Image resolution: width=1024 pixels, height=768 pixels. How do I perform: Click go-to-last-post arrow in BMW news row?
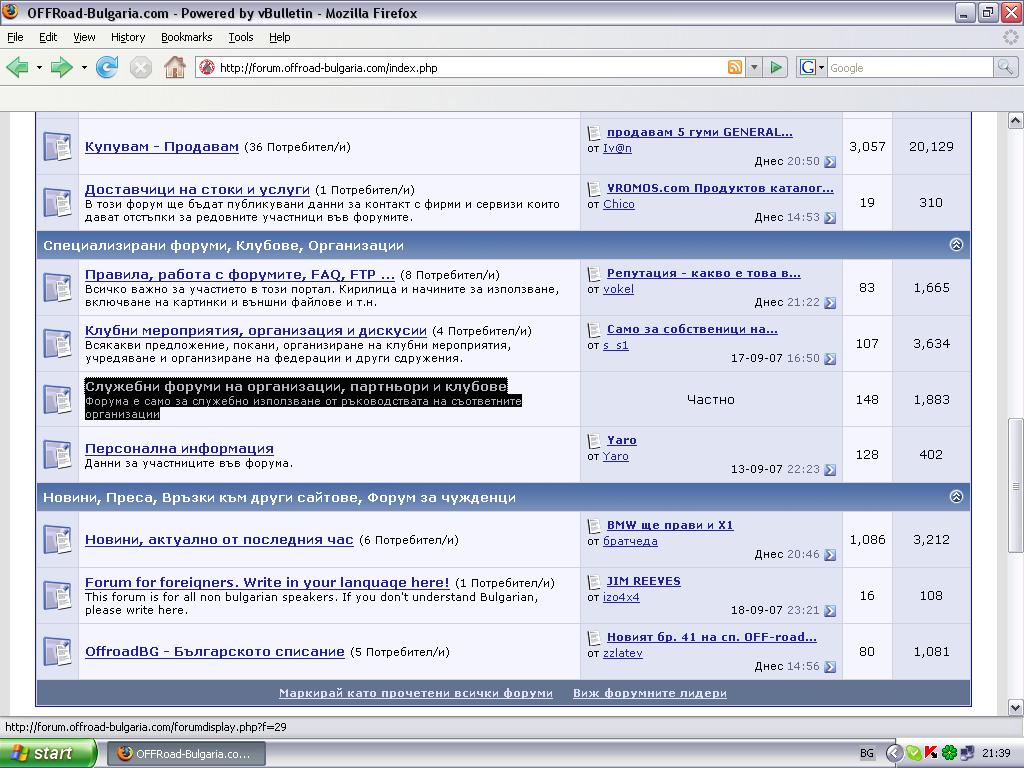click(x=829, y=555)
